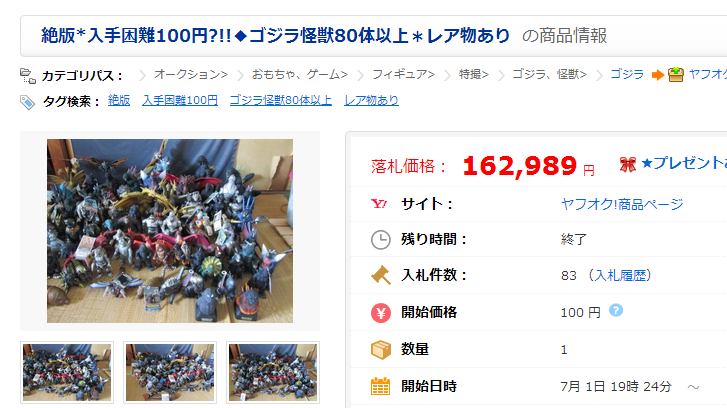The height and width of the screenshot is (408, 727).
Task: Click the green gift box icon
Action: click(676, 74)
